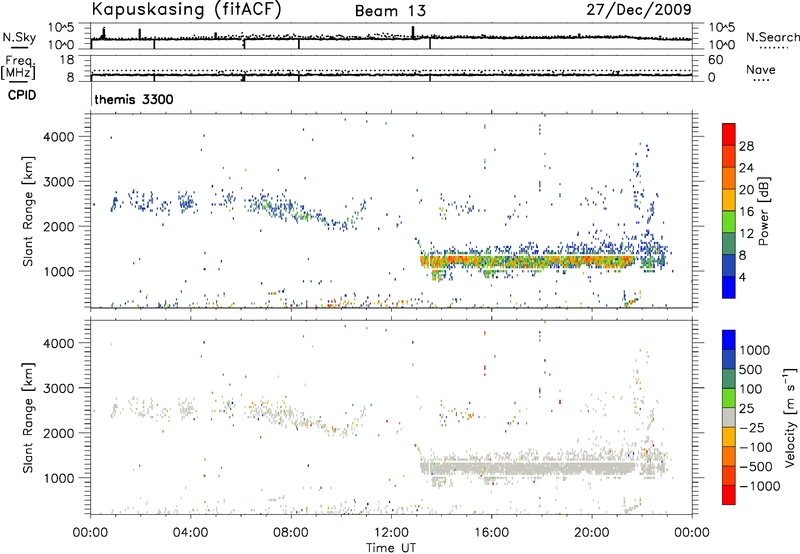The image size is (800, 554).
Task: Click the Kapuskasing (fitACF) title
Action: (187, 10)
